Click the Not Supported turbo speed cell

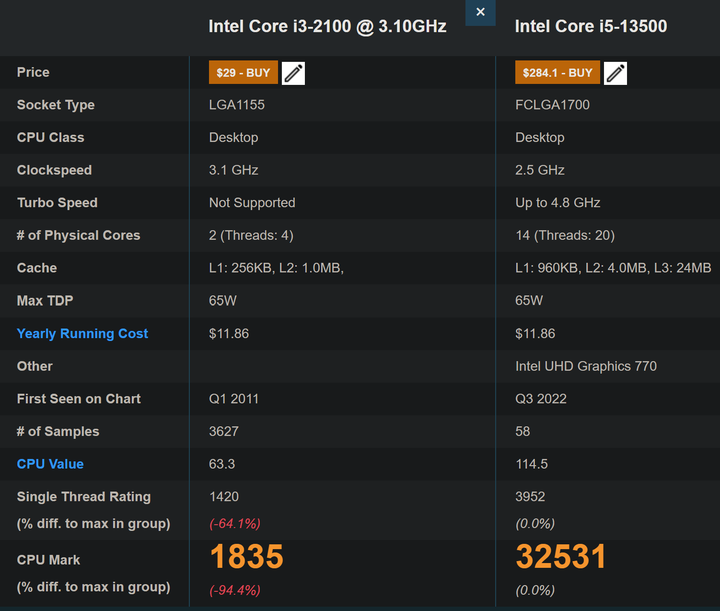click(252, 202)
